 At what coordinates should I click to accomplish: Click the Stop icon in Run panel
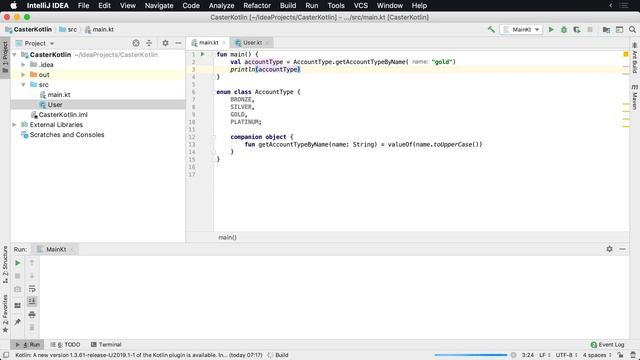coord(18,276)
